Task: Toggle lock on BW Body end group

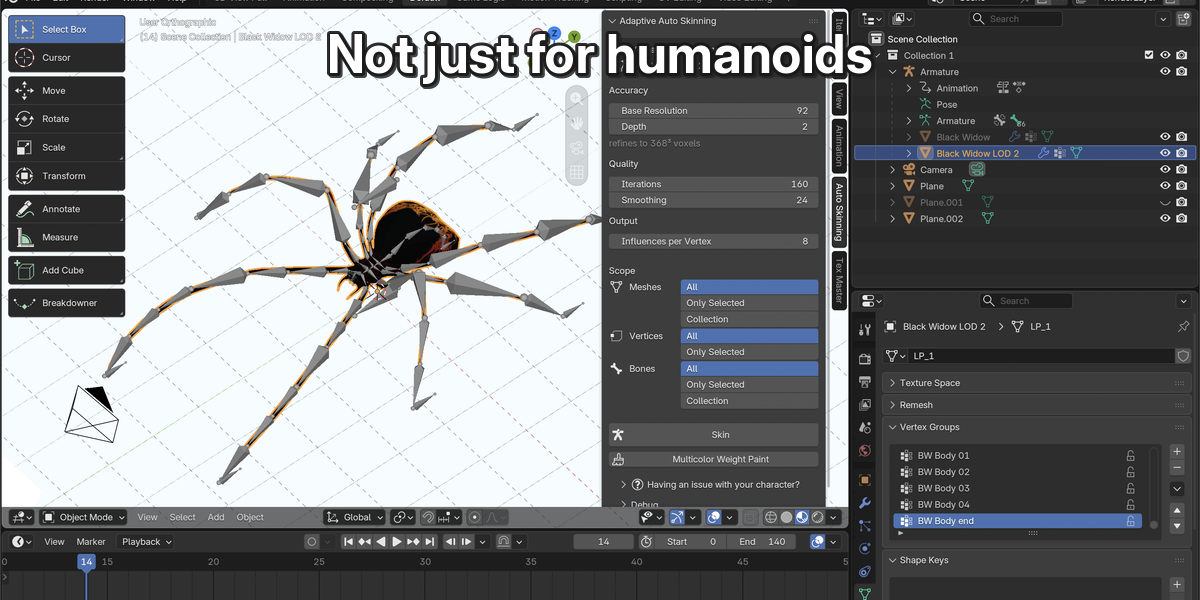Action: click(1131, 521)
